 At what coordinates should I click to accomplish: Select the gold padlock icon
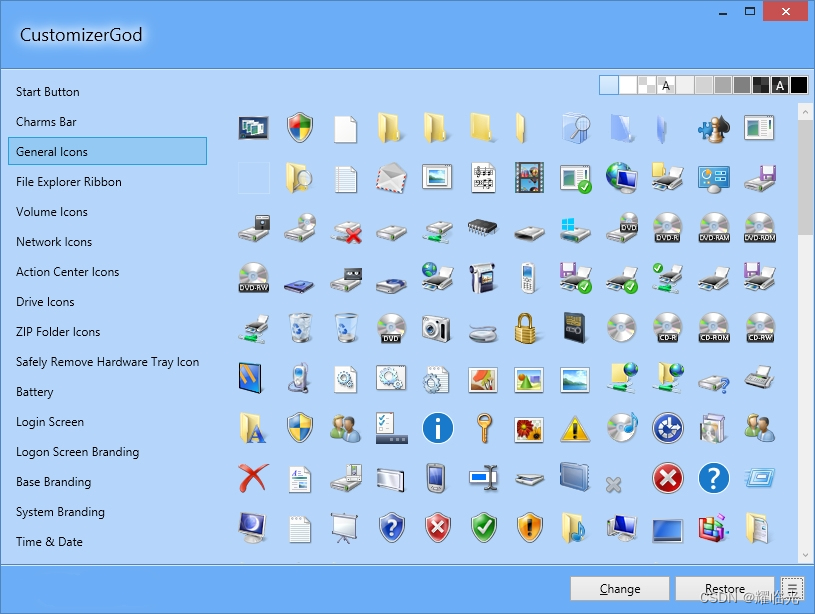(x=525, y=329)
